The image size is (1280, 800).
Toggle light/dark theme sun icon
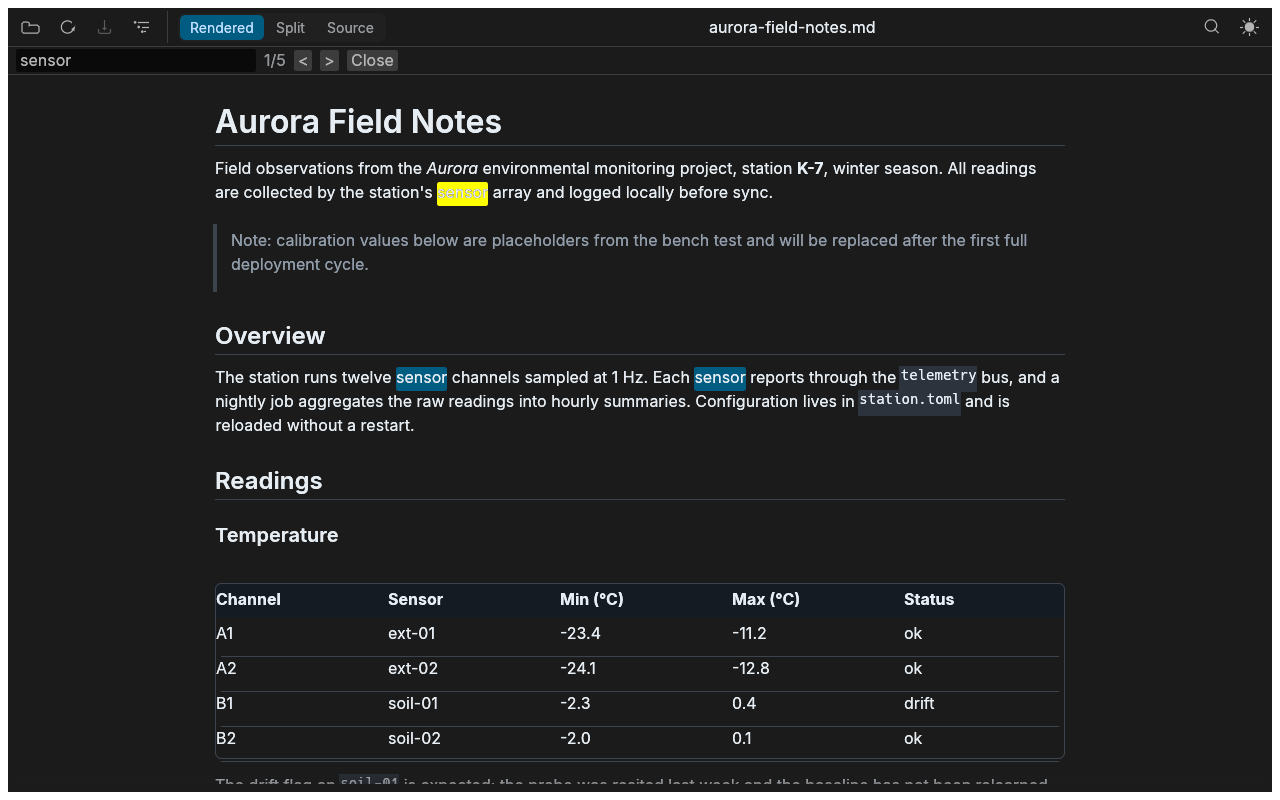[x=1249, y=27]
